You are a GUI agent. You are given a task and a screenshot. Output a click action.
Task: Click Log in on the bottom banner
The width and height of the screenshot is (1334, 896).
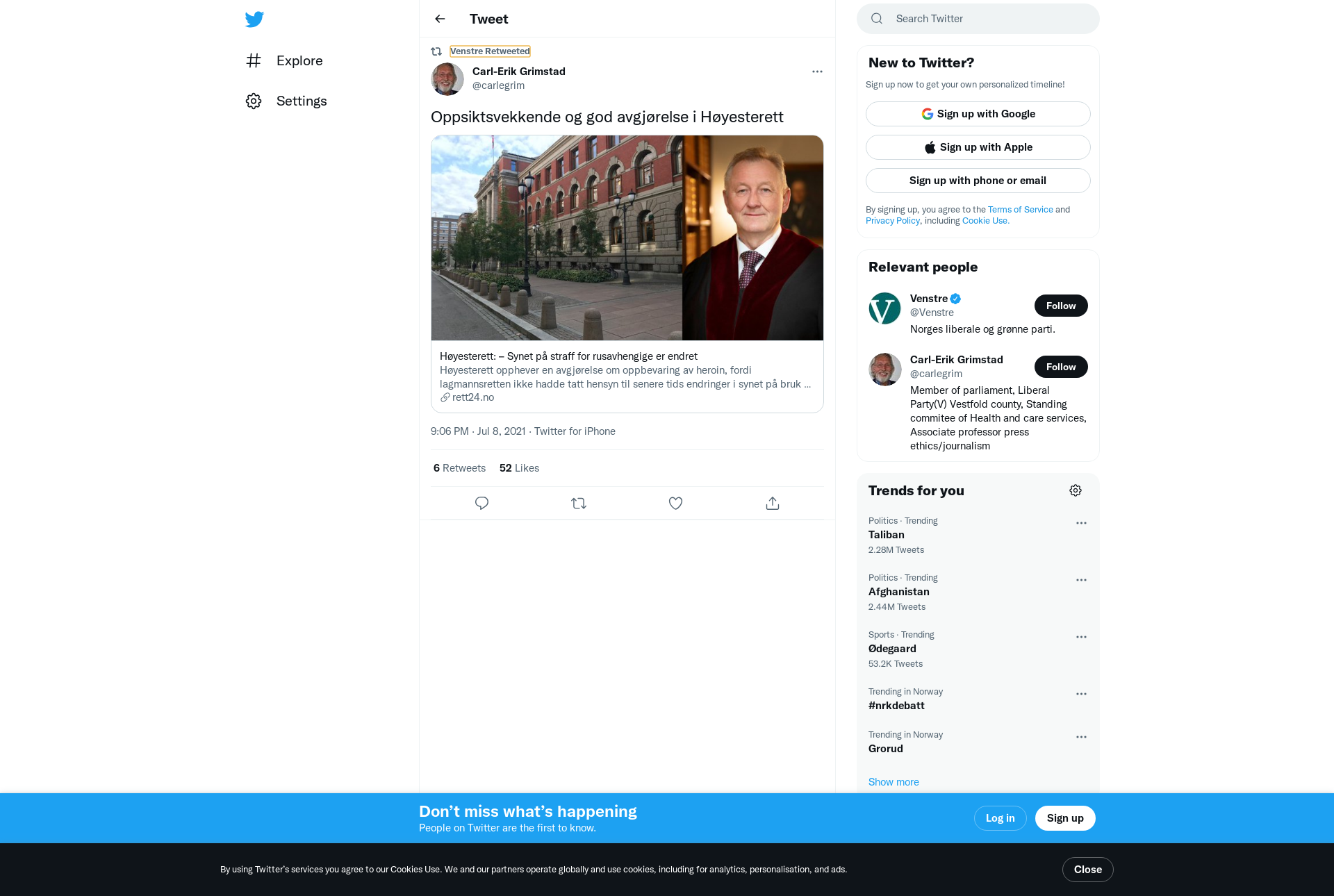[1000, 818]
